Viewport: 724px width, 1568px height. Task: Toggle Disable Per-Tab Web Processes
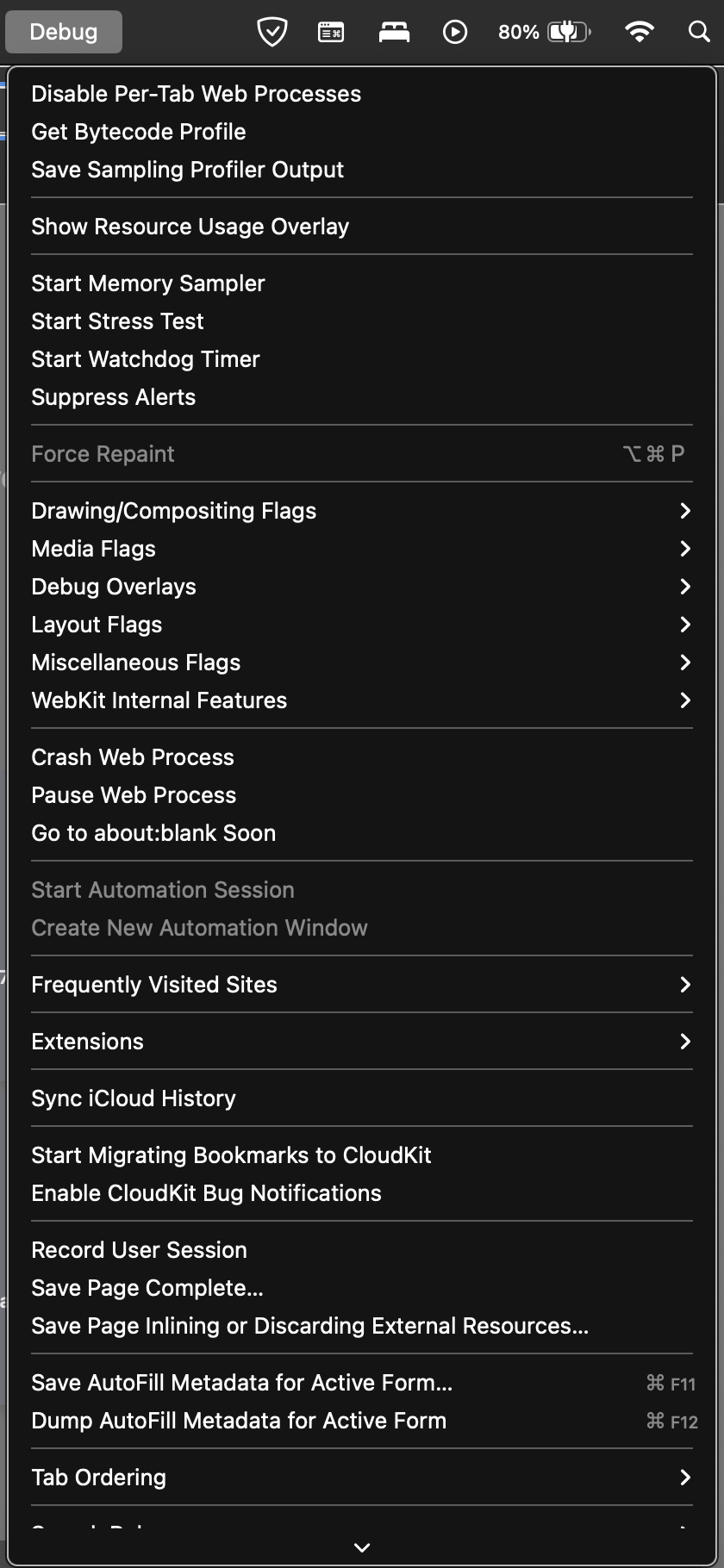pyautogui.click(x=196, y=94)
